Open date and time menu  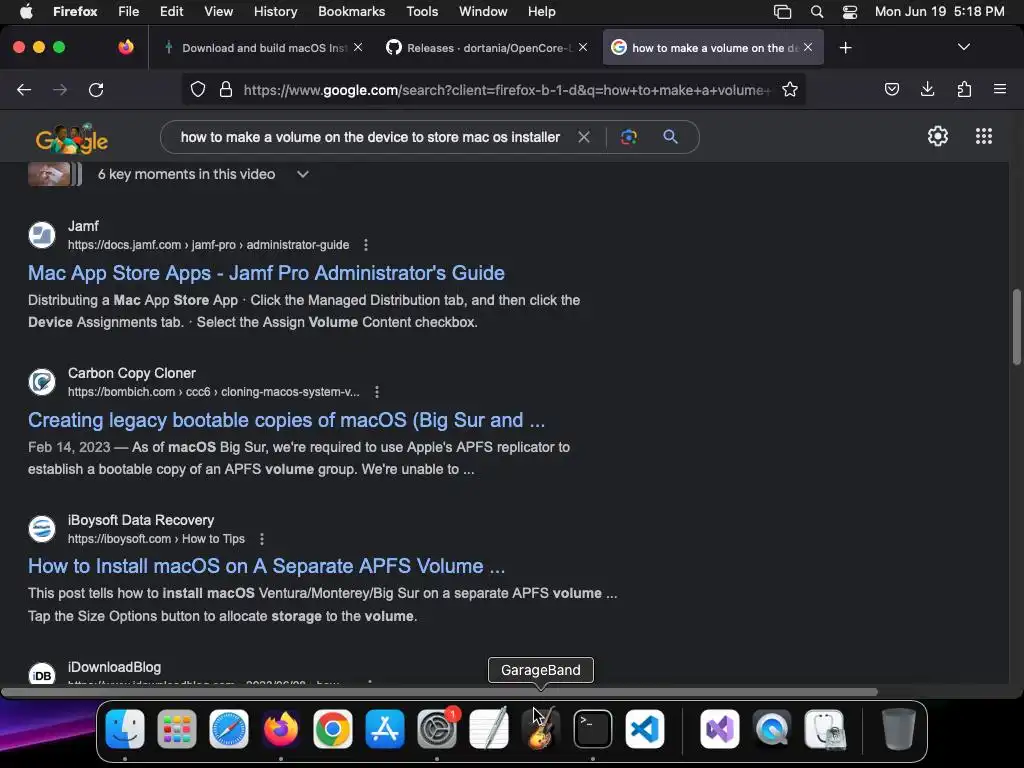coord(940,12)
